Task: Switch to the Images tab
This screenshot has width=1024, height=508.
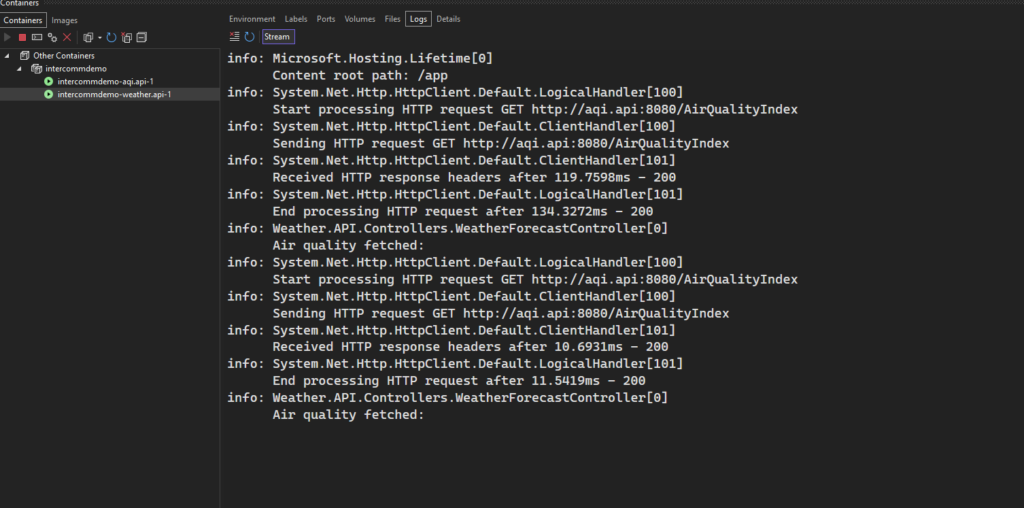Action: (64, 20)
